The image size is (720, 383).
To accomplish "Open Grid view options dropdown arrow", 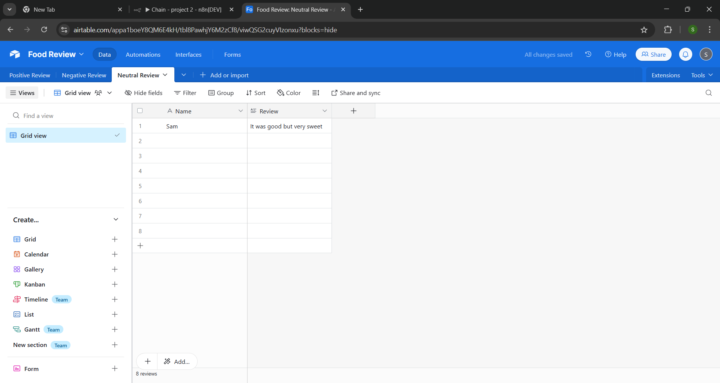I will 109,93.
